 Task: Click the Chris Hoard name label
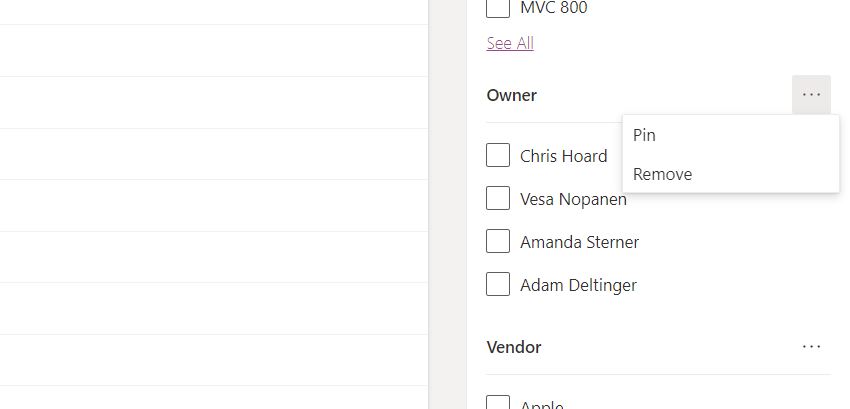563,156
